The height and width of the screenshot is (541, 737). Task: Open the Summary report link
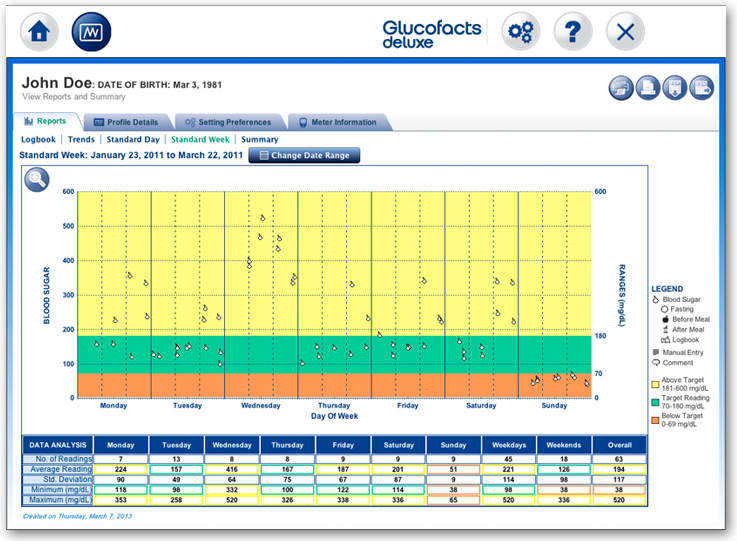pos(259,140)
